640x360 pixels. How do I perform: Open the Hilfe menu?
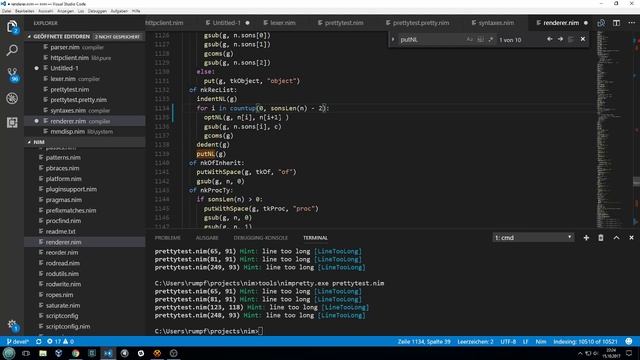[x=136, y=11]
